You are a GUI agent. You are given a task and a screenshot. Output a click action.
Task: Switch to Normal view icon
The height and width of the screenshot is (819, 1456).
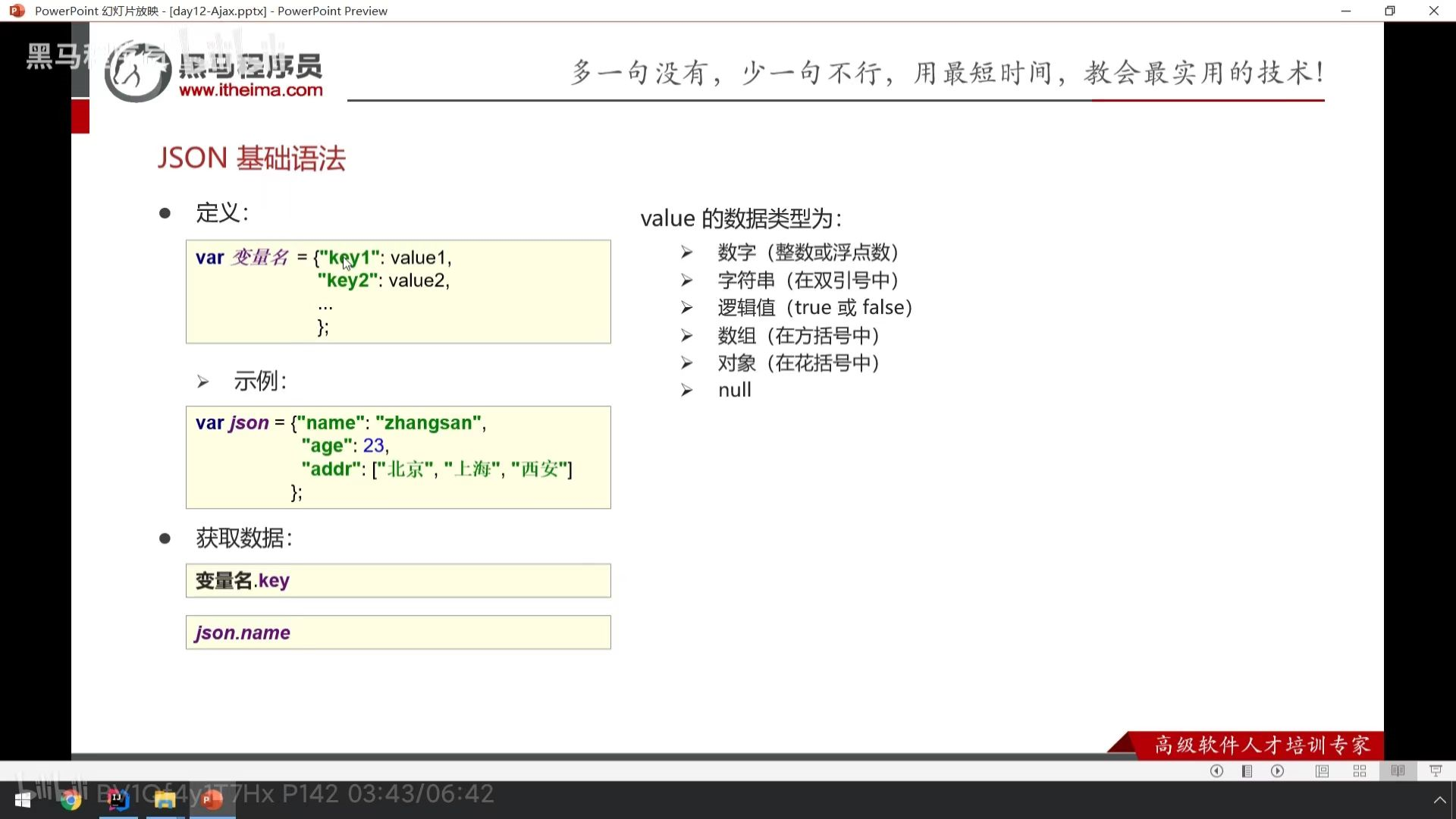[x=1322, y=771]
